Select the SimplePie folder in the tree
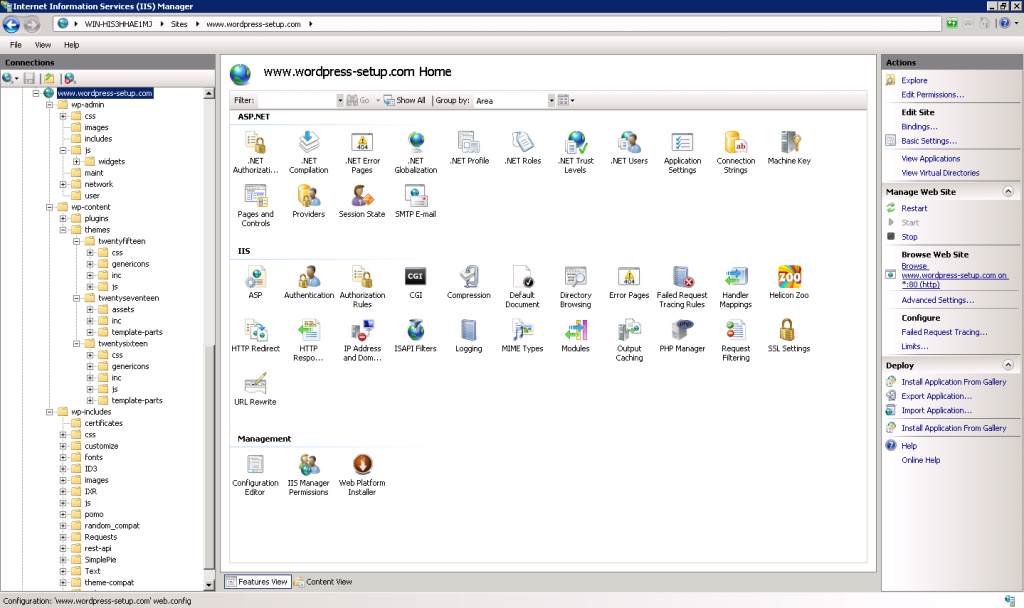The image size is (1024, 608). click(101, 560)
